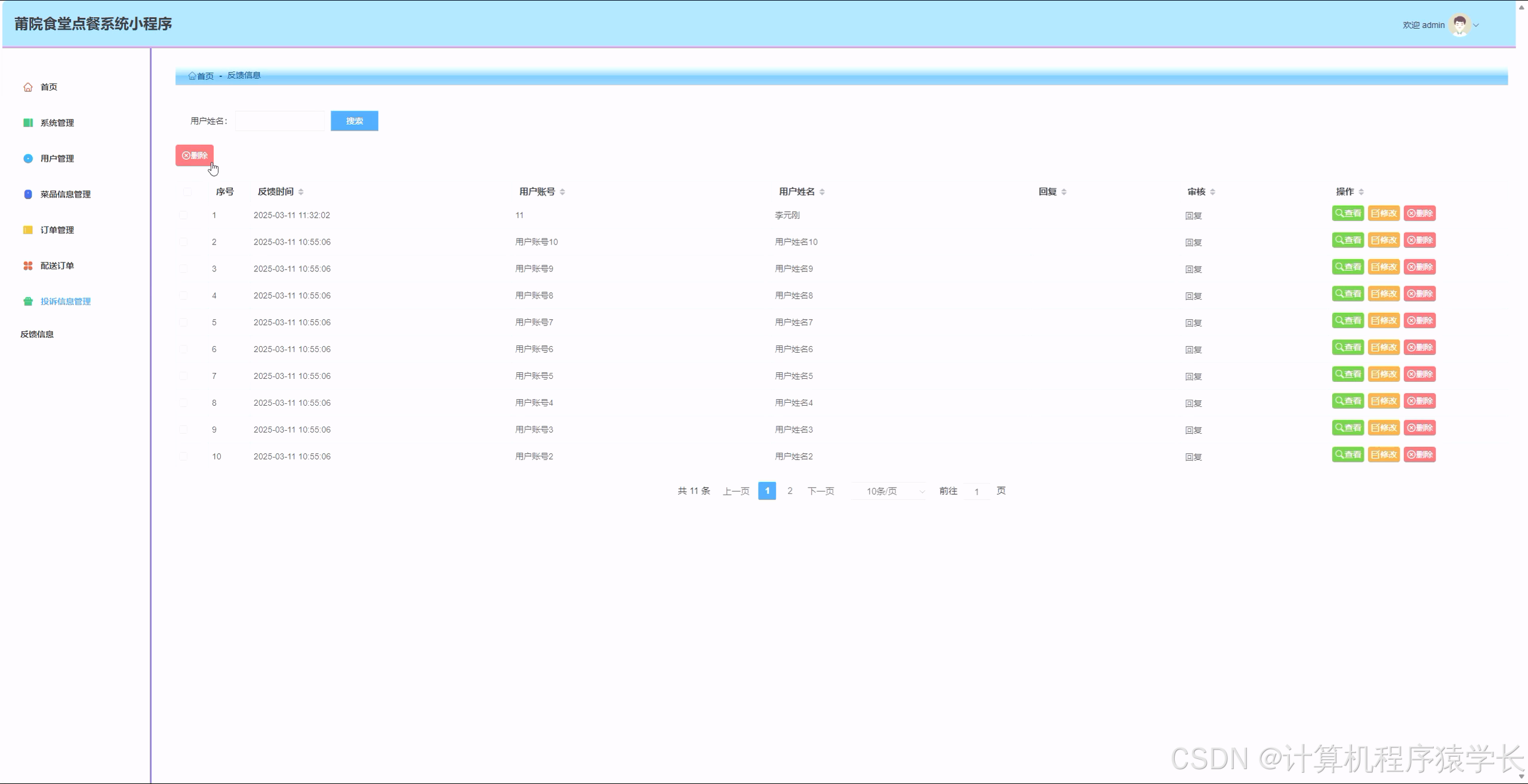Click the home icon in the breadcrumb
The height and width of the screenshot is (784, 1528).
[193, 76]
